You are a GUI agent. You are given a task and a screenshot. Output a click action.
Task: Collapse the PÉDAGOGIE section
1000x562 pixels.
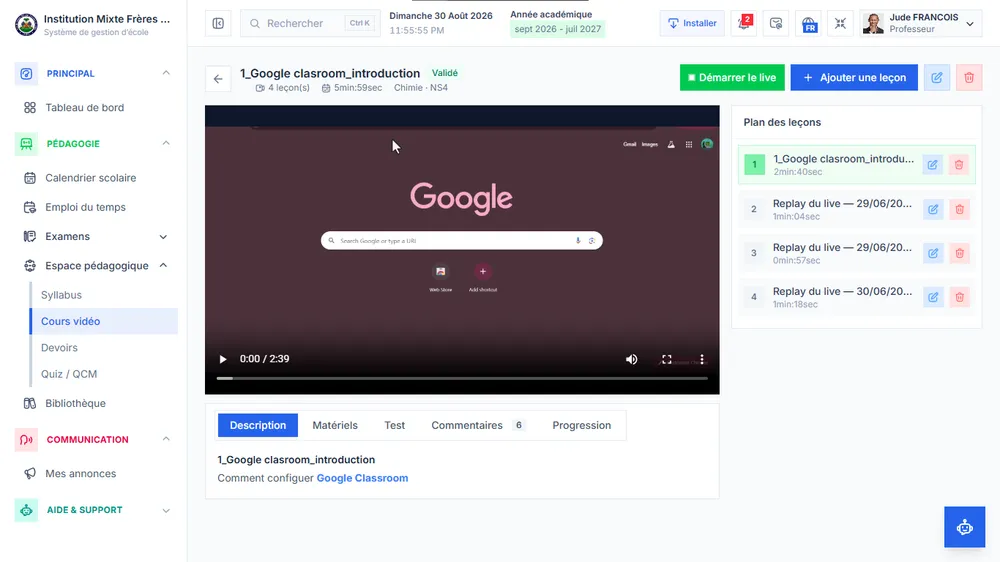(x=166, y=144)
